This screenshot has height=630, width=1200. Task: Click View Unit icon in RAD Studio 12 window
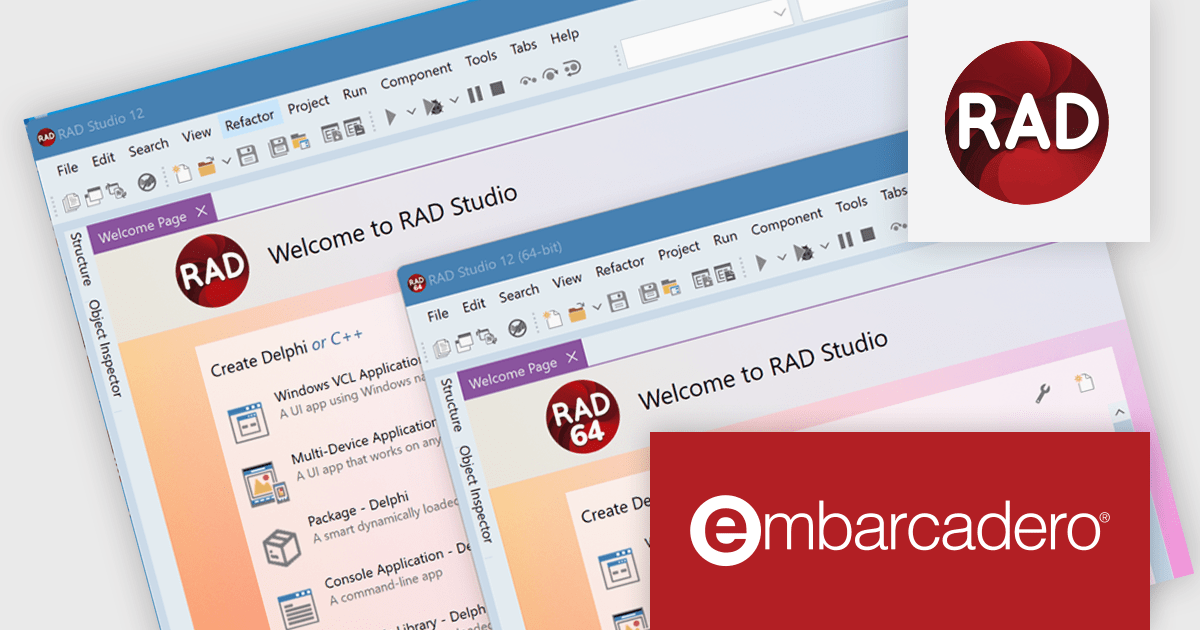coord(331,134)
